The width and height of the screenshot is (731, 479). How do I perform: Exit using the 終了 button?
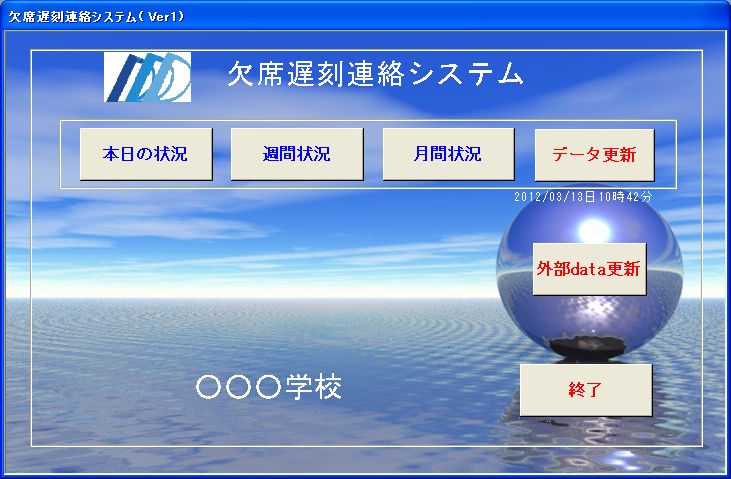pos(586,390)
